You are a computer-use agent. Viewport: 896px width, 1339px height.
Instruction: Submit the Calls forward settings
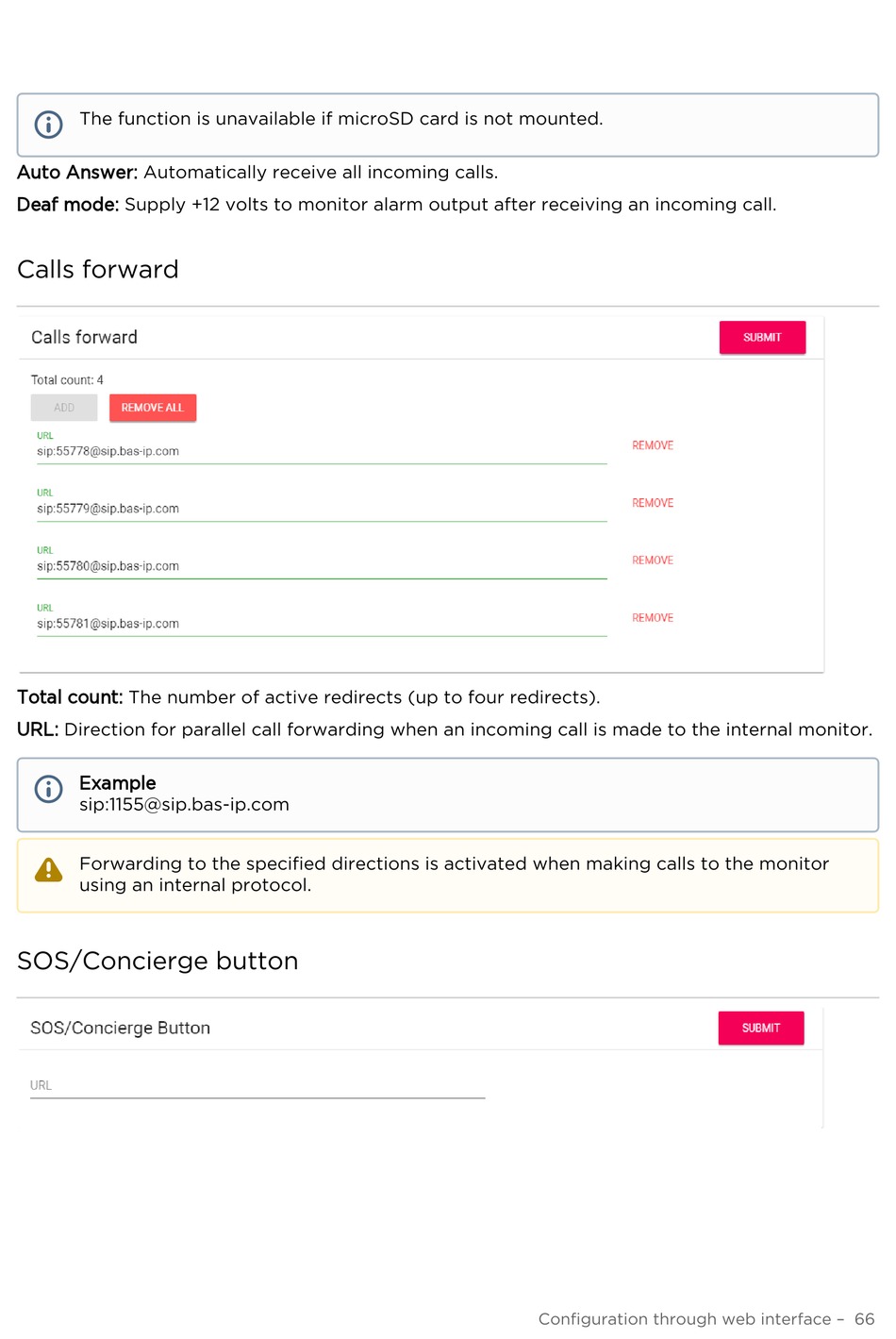click(x=762, y=338)
